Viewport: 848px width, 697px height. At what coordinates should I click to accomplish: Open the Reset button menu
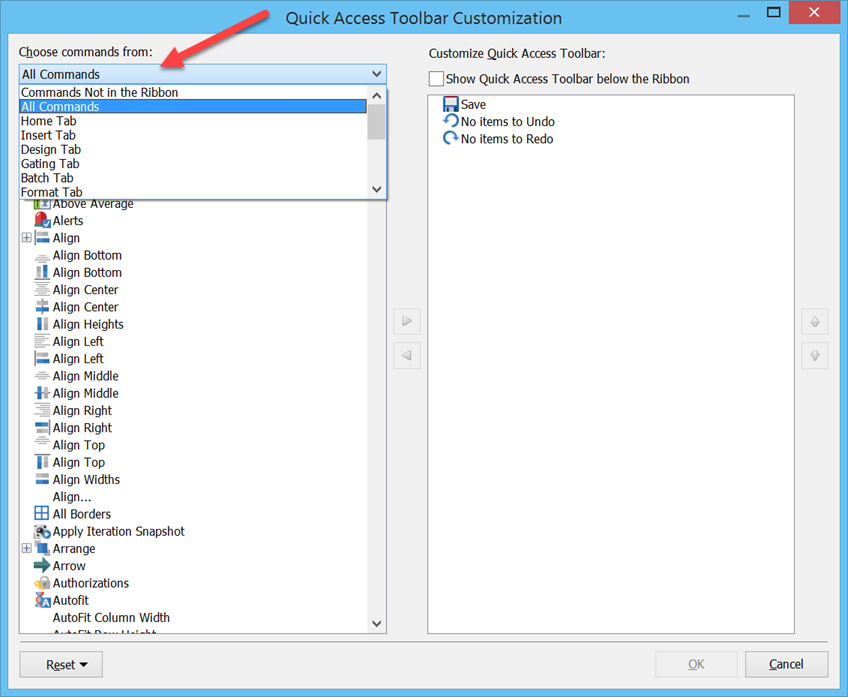pos(67,665)
